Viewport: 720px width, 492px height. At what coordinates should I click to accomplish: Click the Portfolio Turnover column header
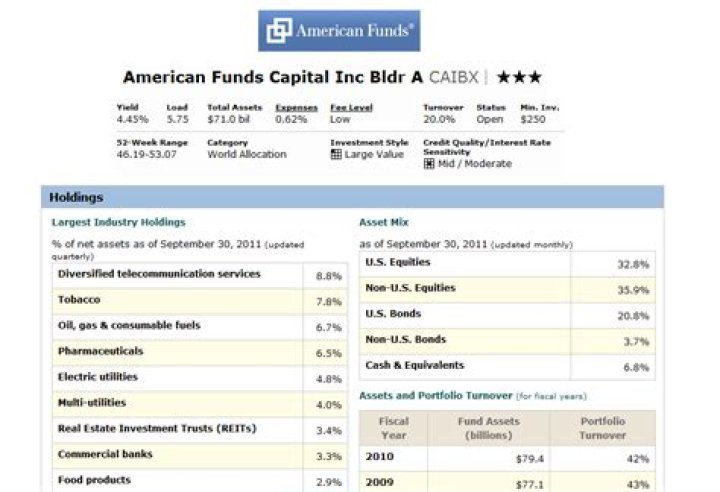602,428
